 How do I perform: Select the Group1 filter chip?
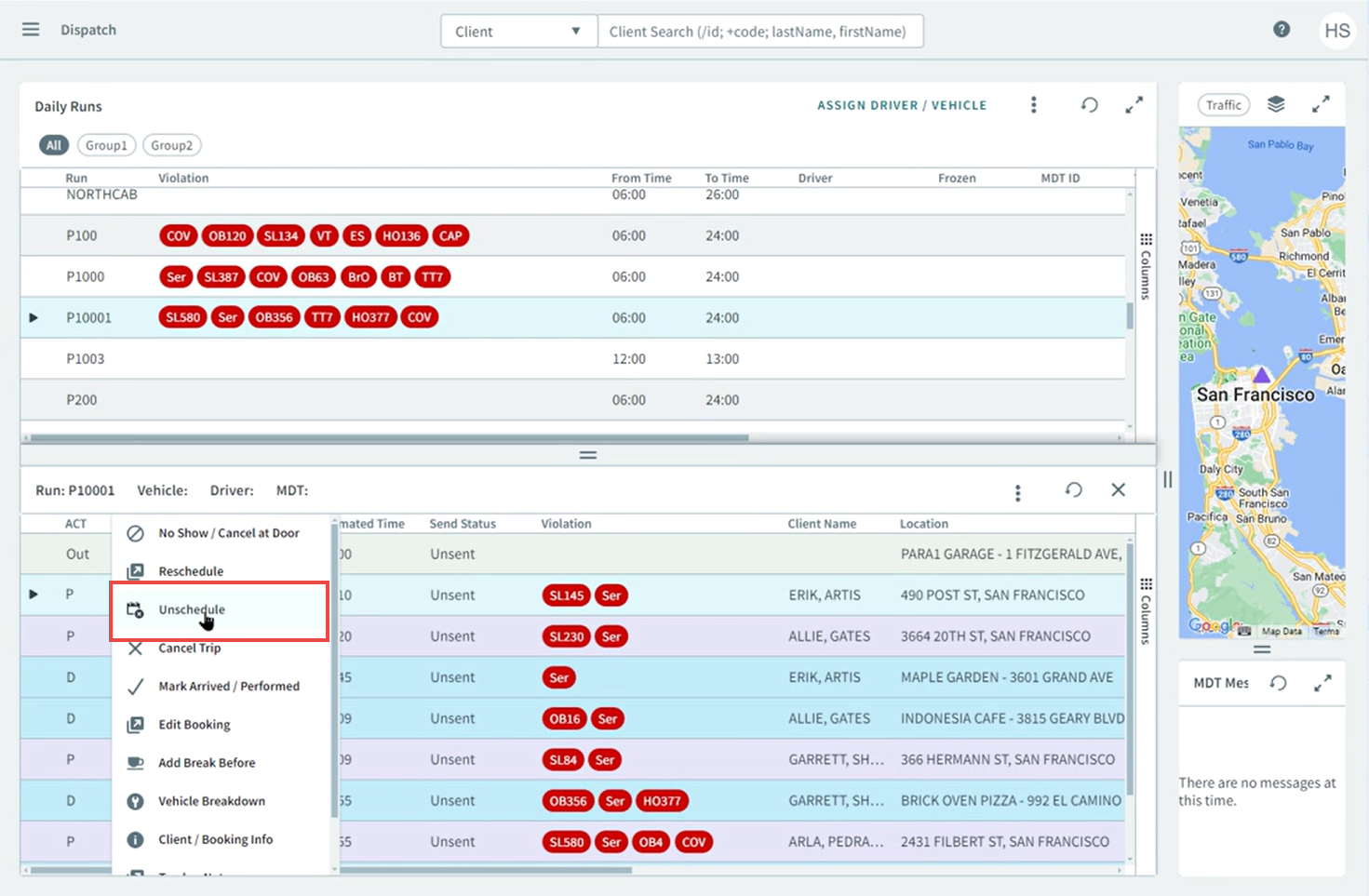tap(105, 144)
